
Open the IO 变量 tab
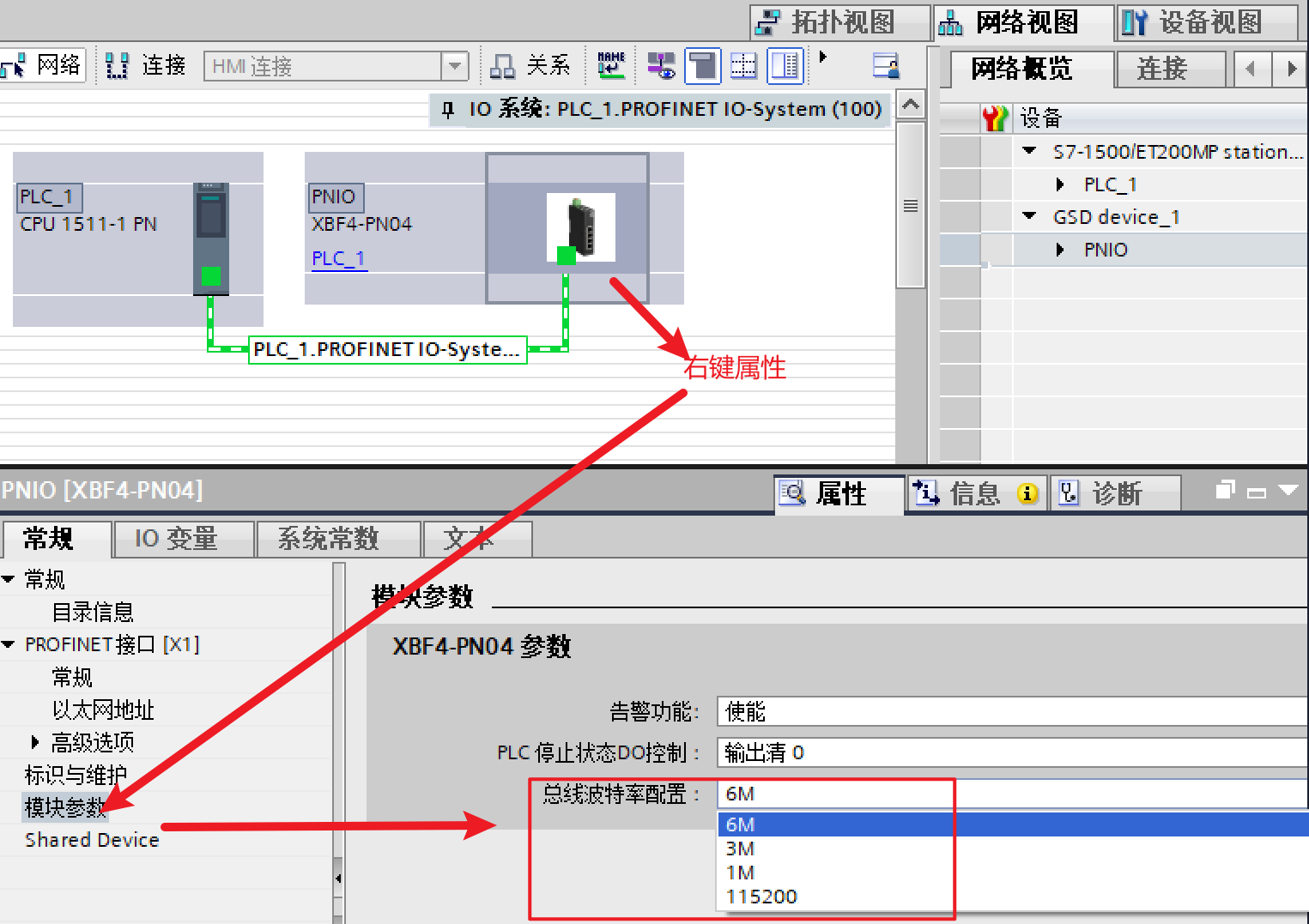176,539
